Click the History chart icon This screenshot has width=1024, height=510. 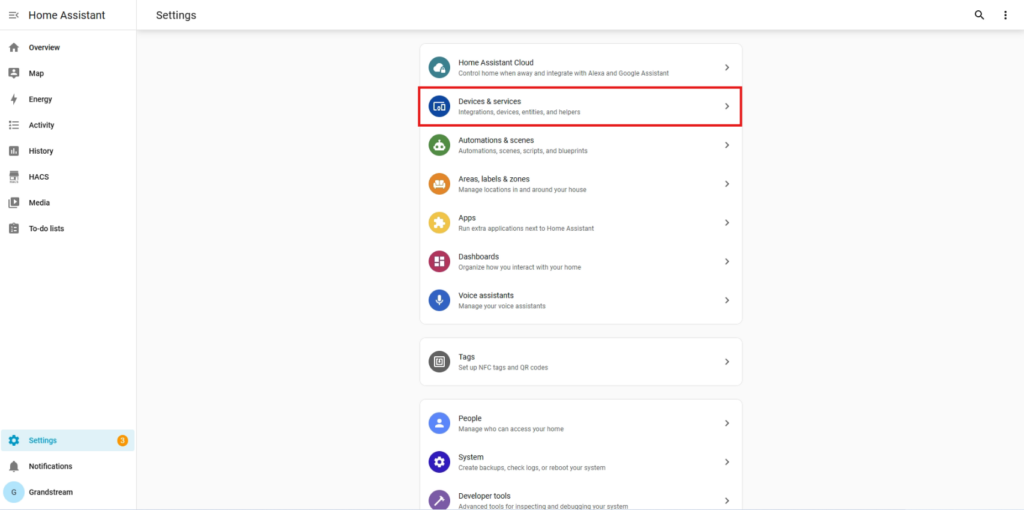coord(14,151)
